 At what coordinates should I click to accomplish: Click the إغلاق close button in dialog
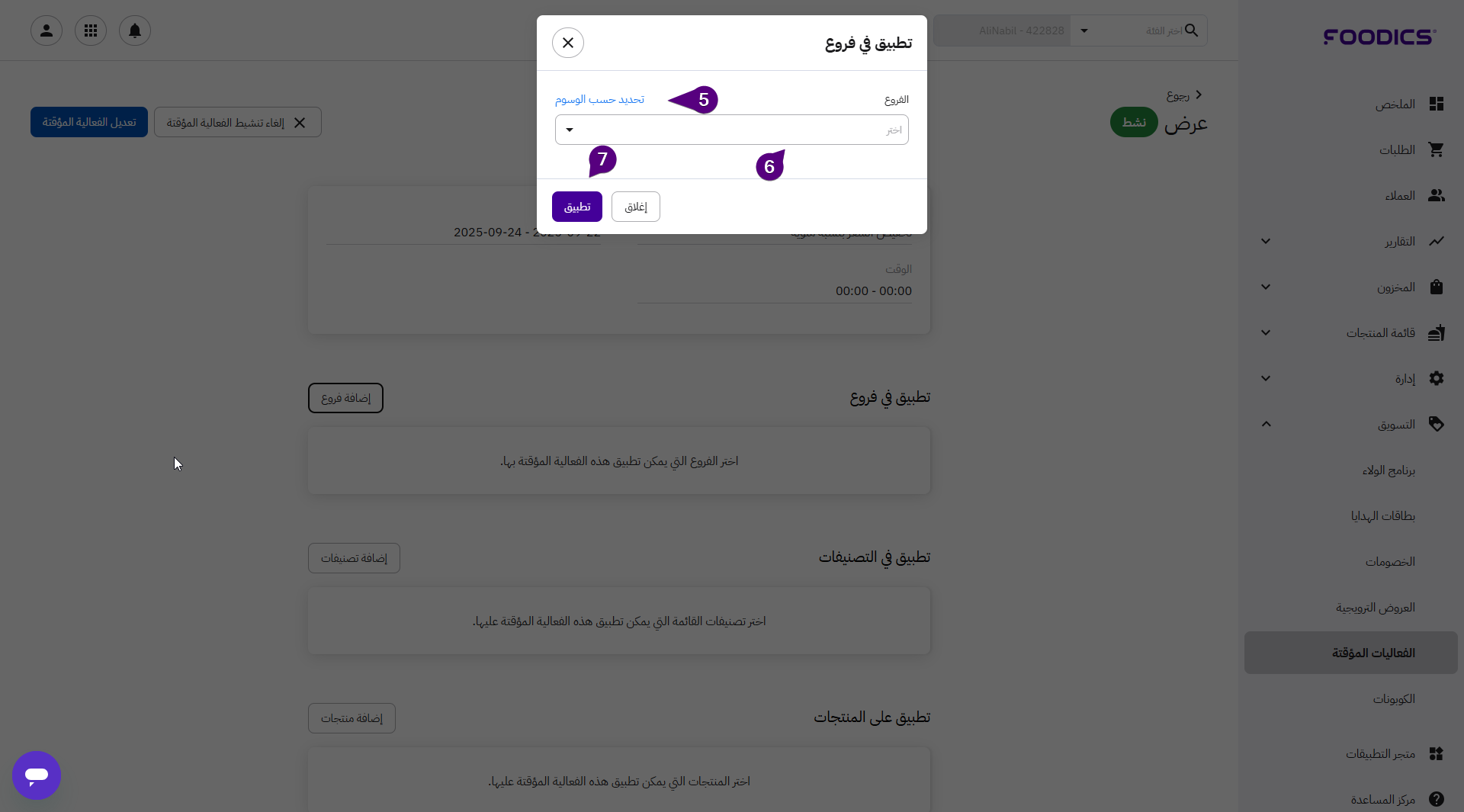(636, 207)
